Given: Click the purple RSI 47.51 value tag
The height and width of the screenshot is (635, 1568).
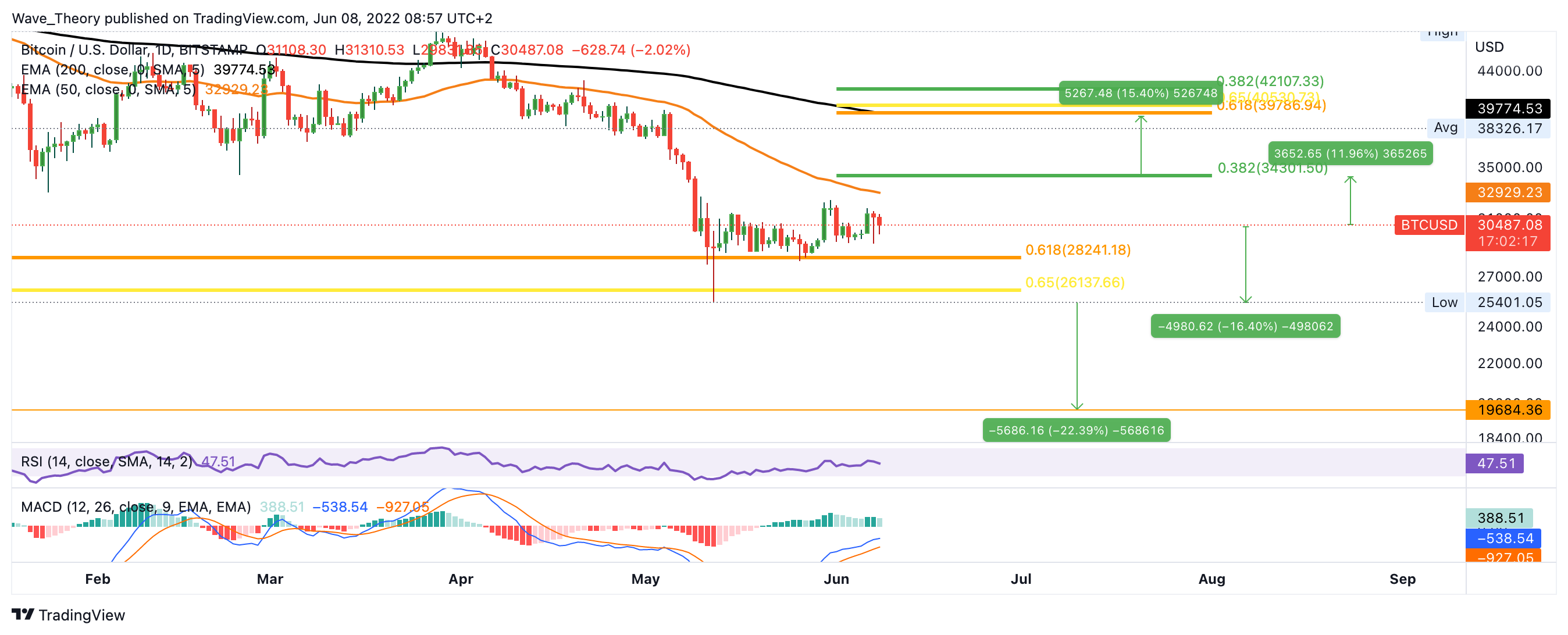Looking at the screenshot, I should tap(1495, 463).
